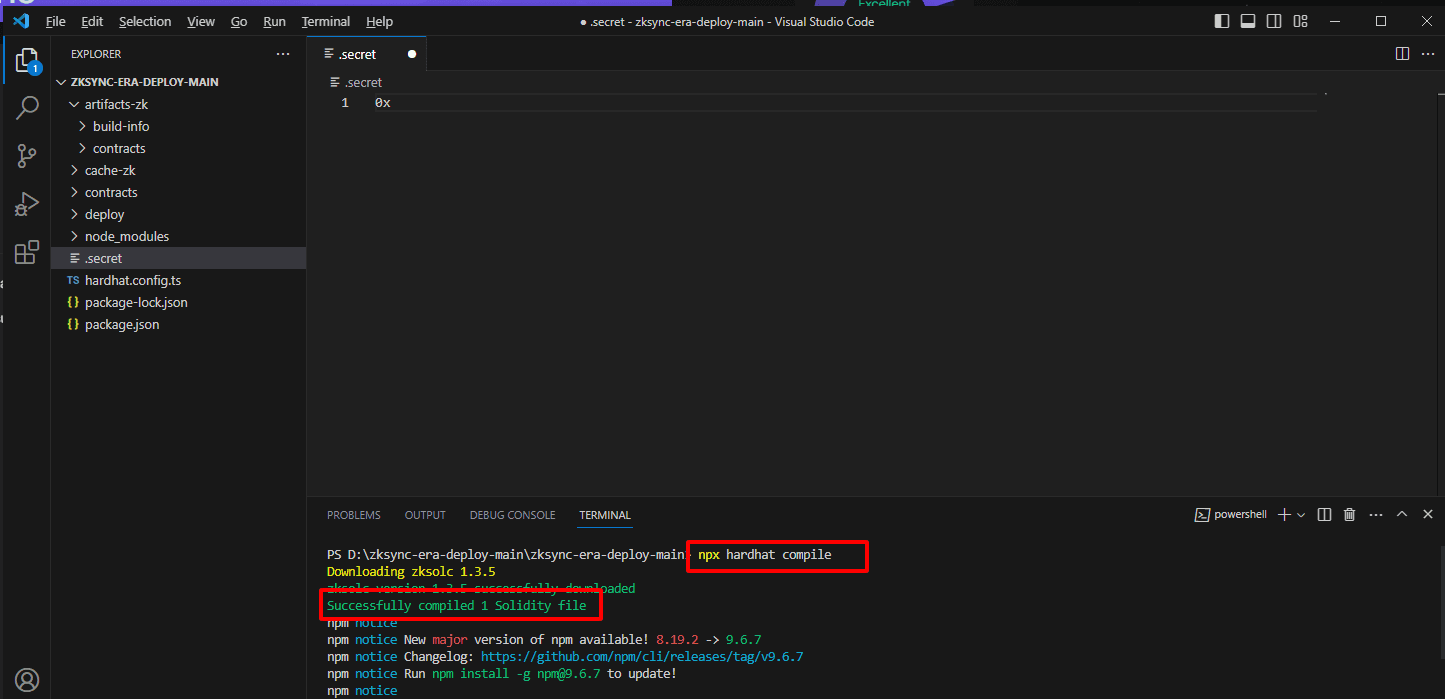The image size is (1445, 699).
Task: Open the Terminal menu
Action: point(326,21)
